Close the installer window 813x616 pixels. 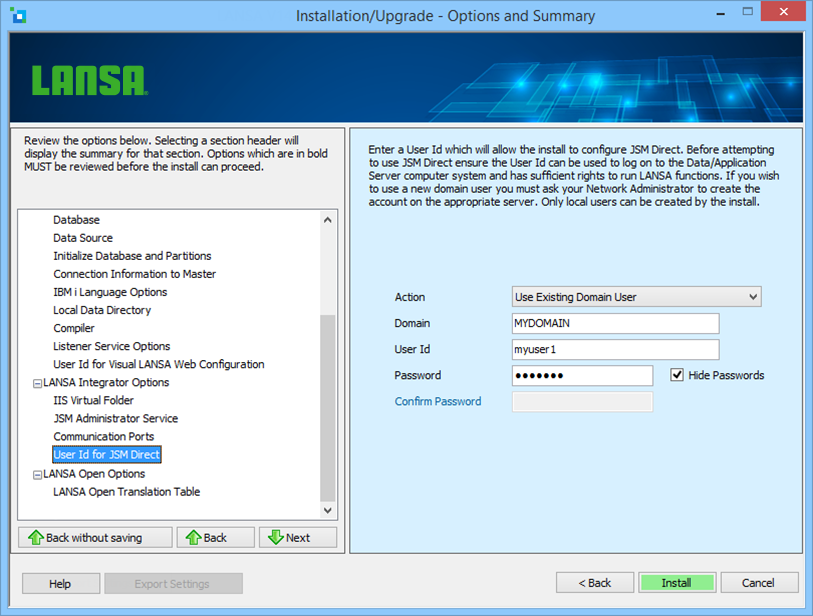pyautogui.click(x=783, y=11)
